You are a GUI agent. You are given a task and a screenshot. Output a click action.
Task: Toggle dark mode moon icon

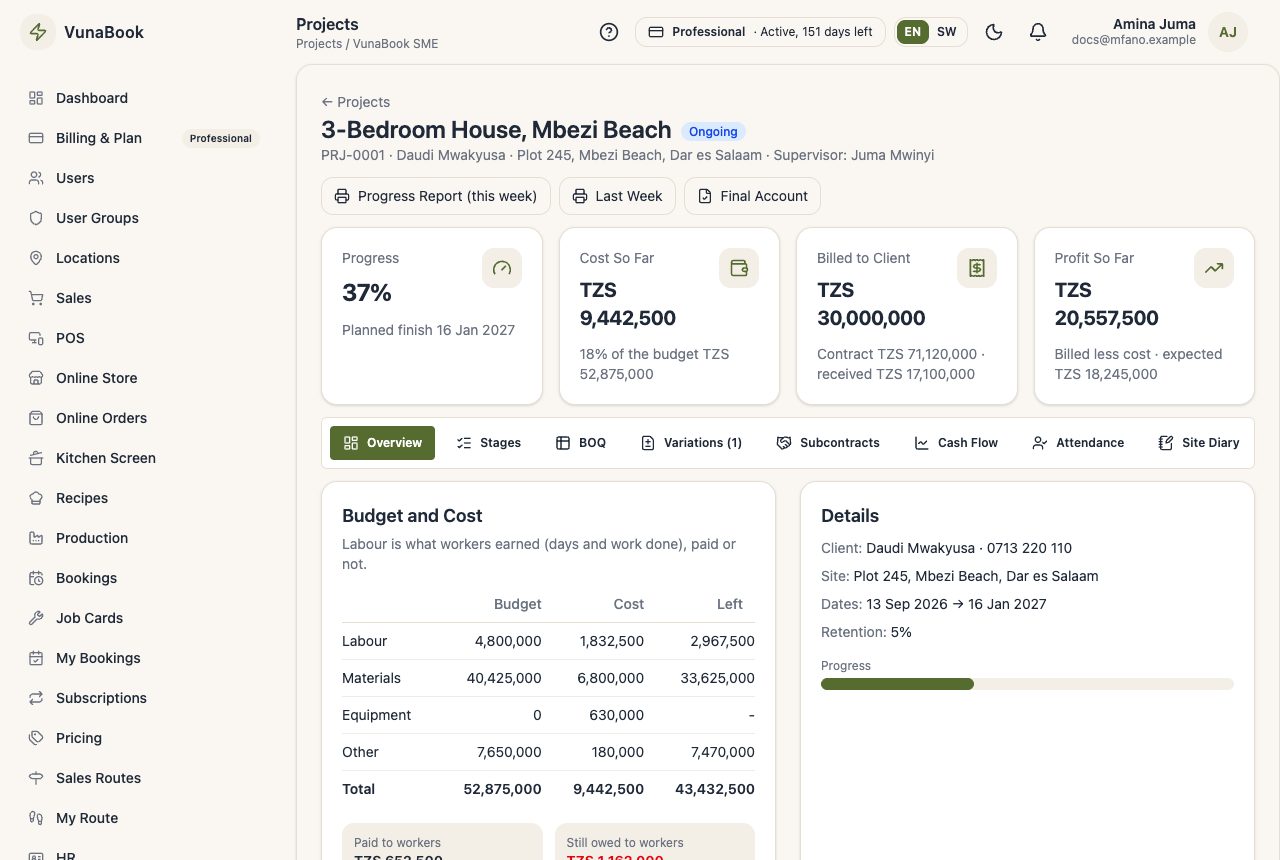[x=994, y=32]
